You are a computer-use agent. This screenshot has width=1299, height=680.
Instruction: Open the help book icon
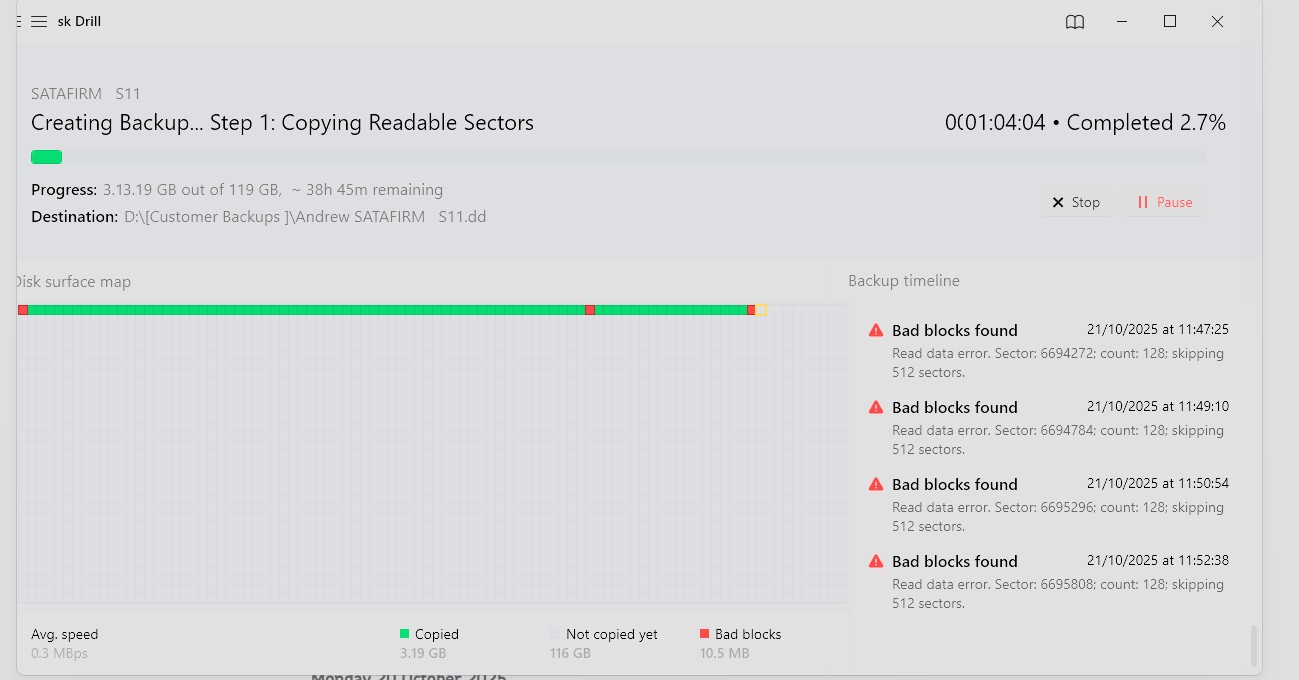[x=1075, y=22]
